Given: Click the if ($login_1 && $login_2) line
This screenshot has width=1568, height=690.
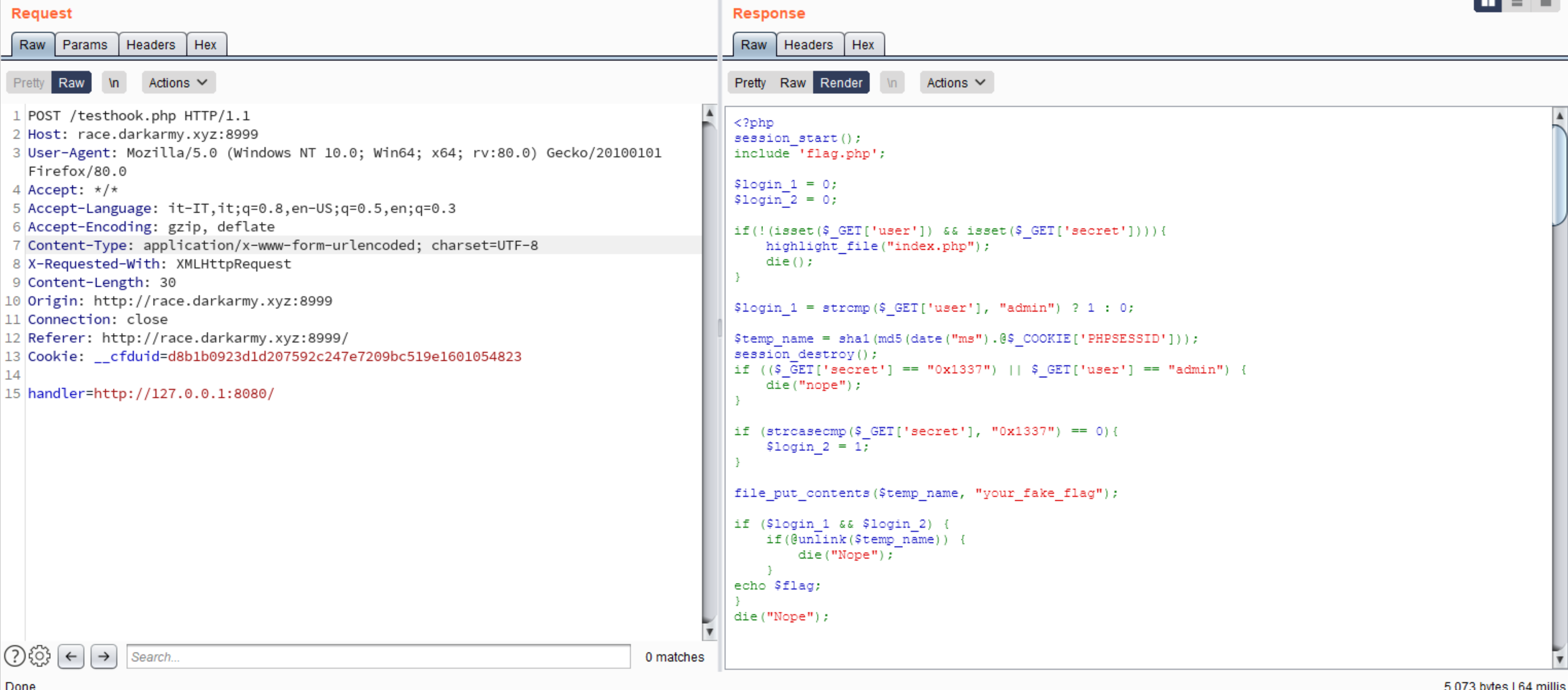Looking at the screenshot, I should click(x=841, y=523).
